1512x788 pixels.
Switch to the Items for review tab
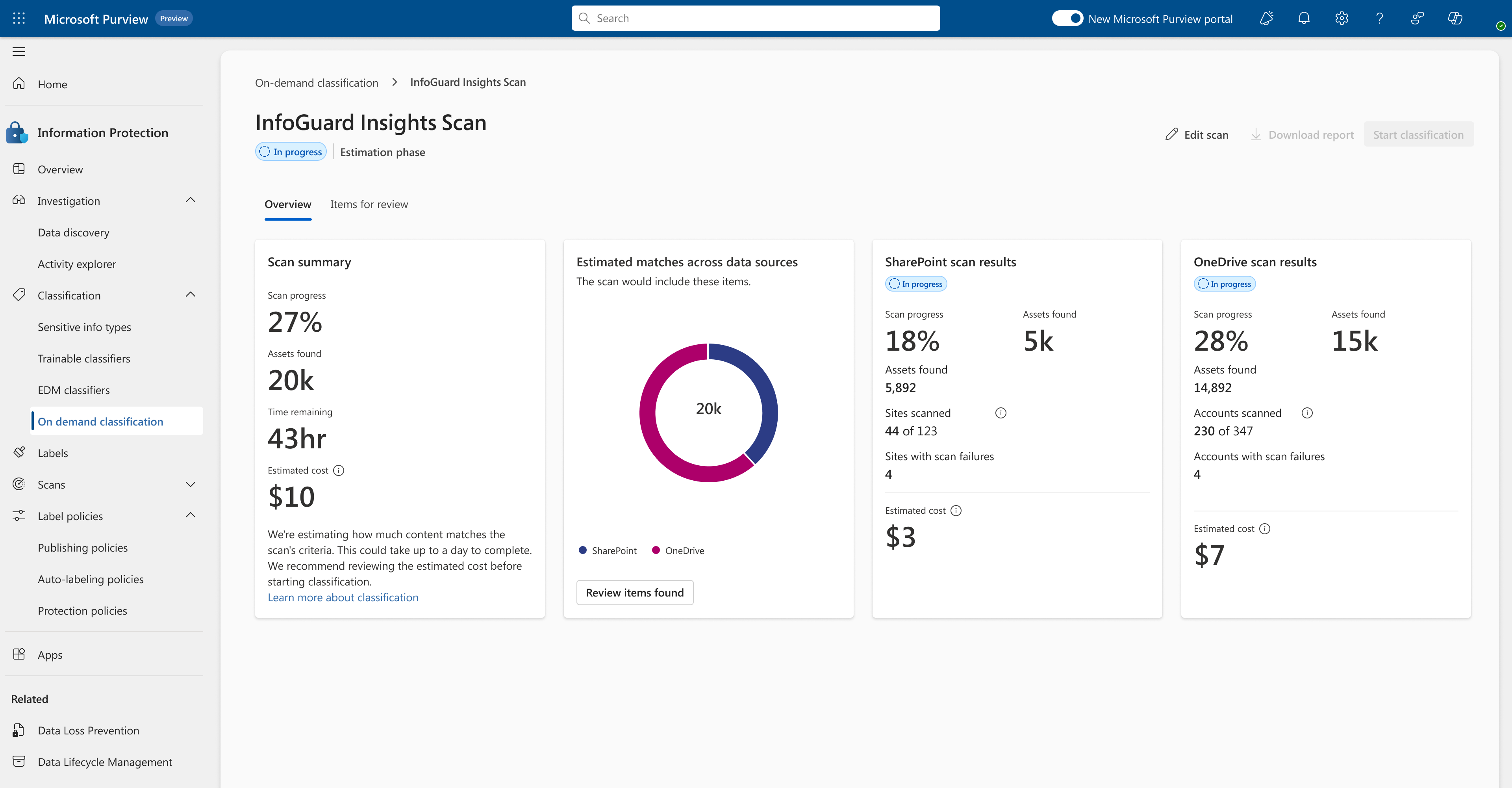[369, 204]
